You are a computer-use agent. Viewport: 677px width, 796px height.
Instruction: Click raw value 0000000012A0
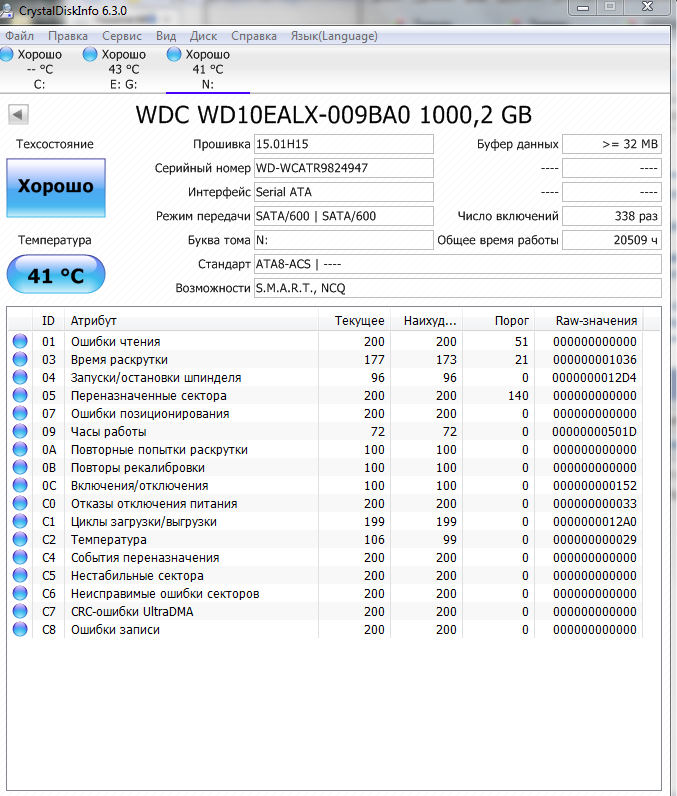tap(594, 522)
